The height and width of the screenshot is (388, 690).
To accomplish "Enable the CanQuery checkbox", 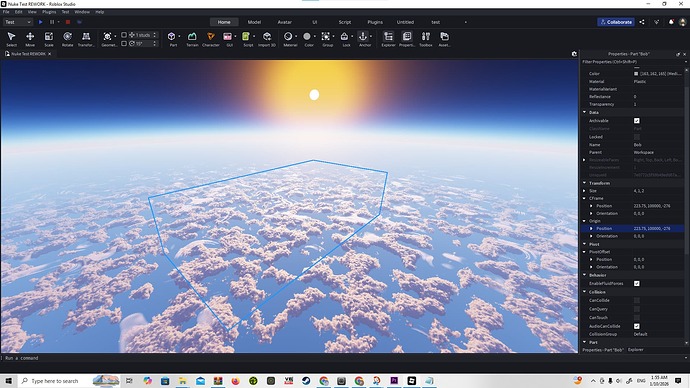I will coord(637,309).
